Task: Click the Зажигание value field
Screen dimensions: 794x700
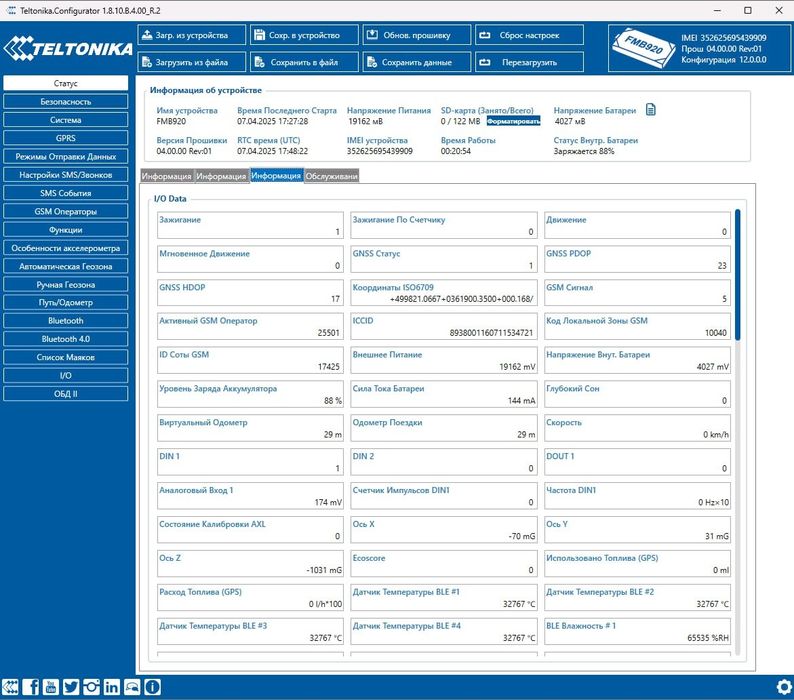Action: point(250,225)
